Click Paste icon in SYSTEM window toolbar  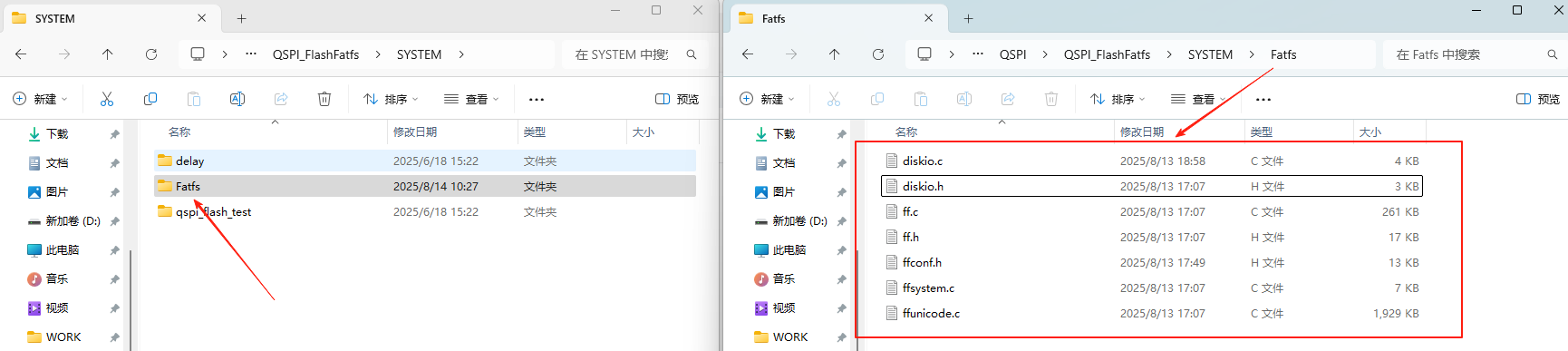pos(194,99)
